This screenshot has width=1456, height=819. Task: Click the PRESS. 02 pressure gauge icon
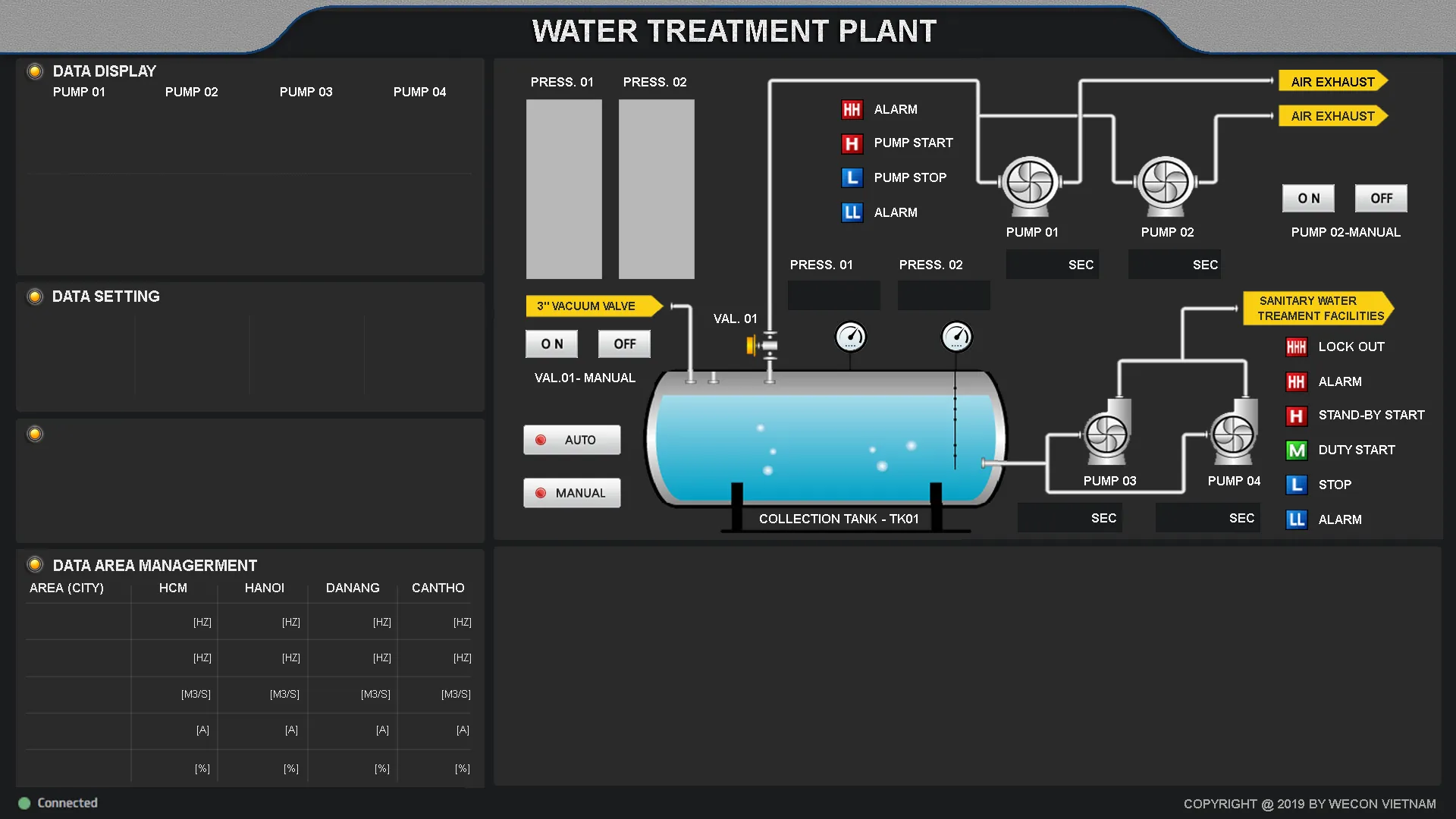point(956,337)
